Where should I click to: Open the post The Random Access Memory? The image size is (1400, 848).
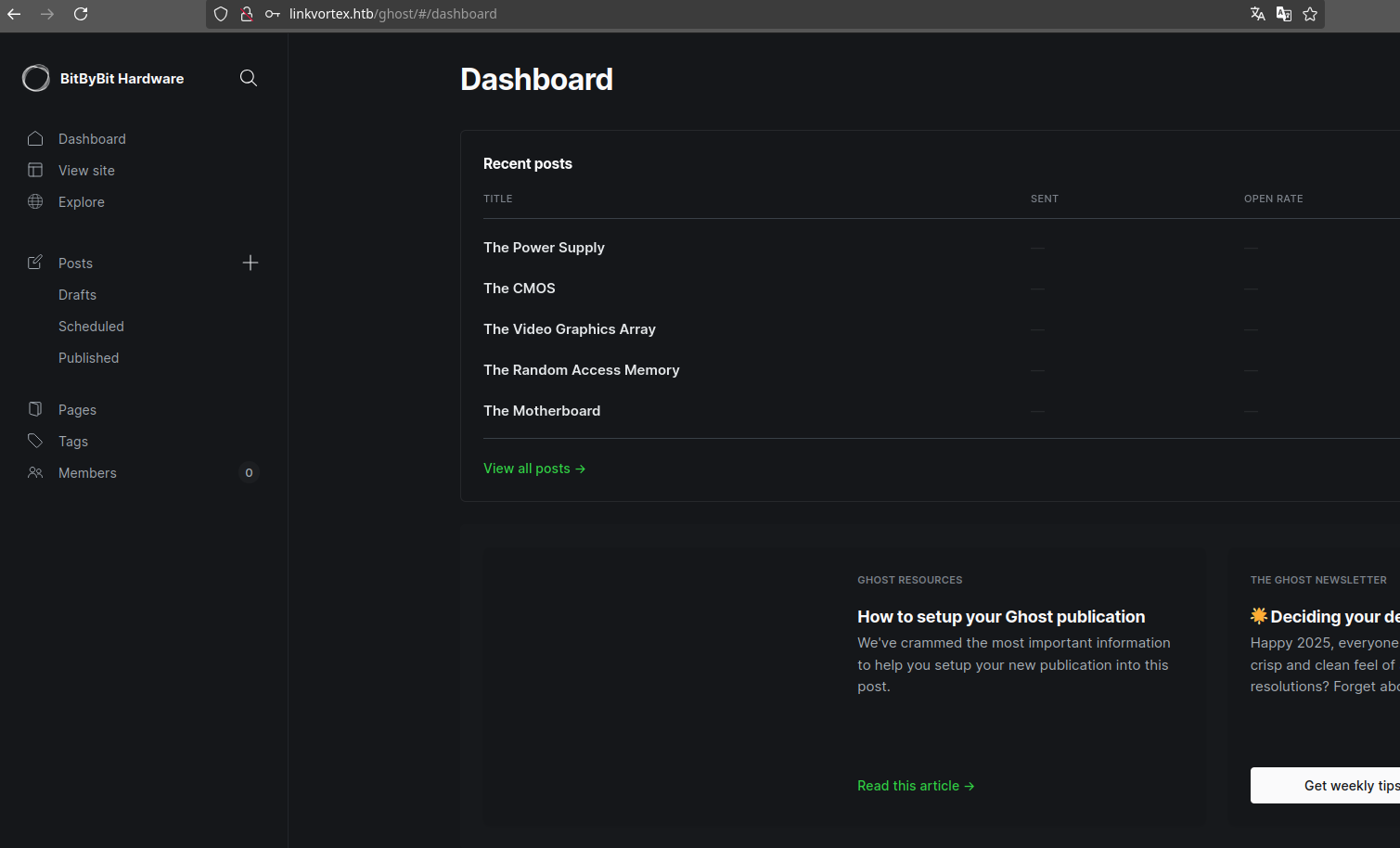582,370
